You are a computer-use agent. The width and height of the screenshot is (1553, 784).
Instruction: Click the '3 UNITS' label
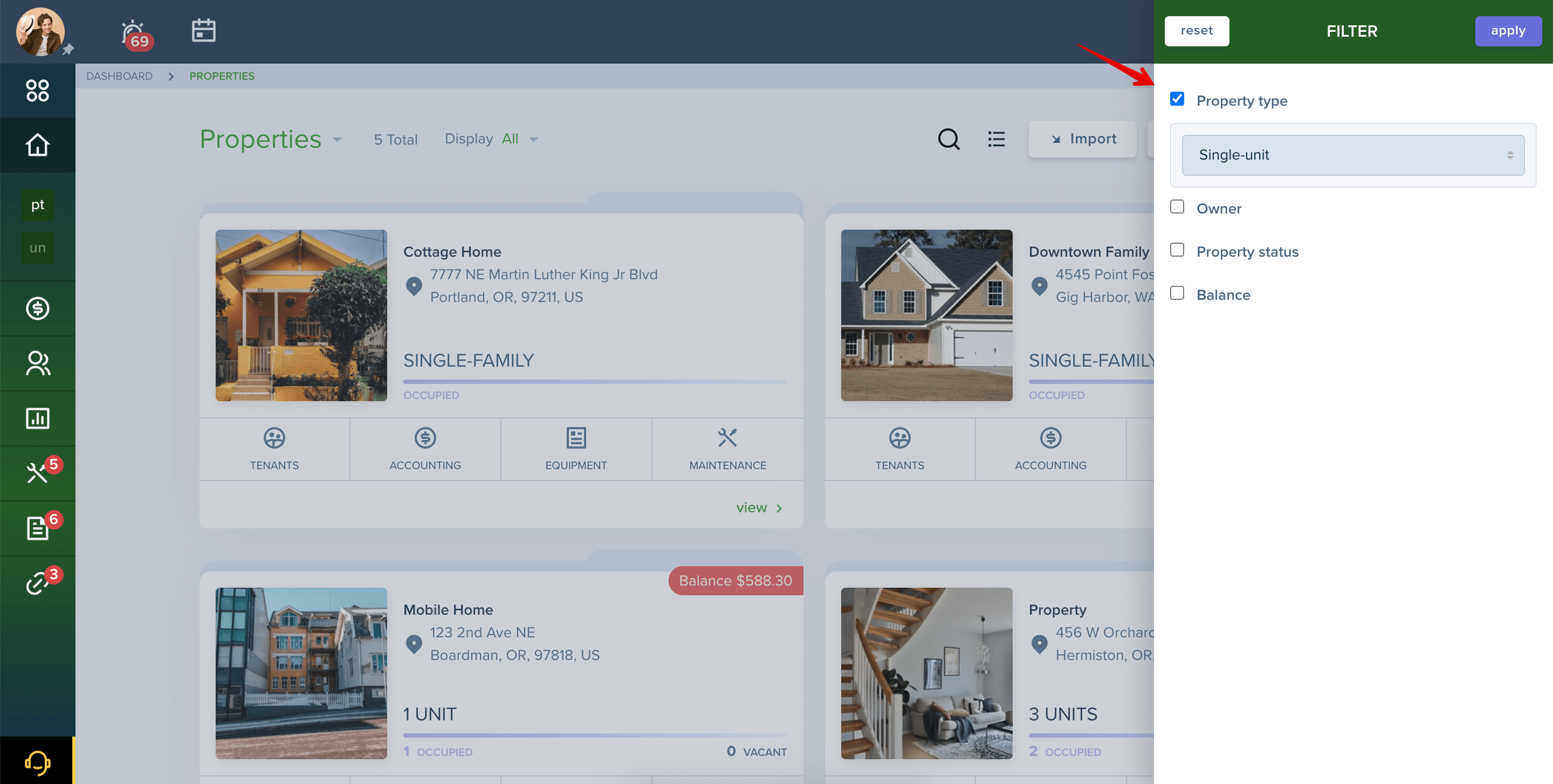tap(1063, 714)
